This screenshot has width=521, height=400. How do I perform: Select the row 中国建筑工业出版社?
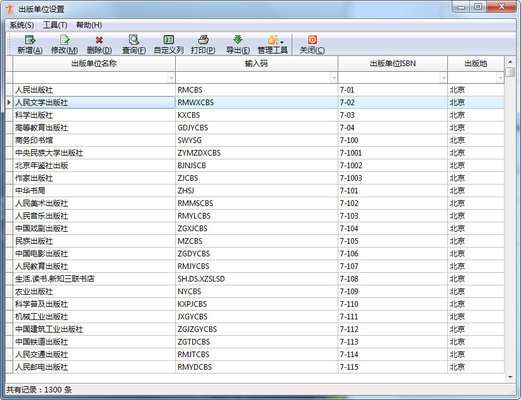click(x=258, y=329)
